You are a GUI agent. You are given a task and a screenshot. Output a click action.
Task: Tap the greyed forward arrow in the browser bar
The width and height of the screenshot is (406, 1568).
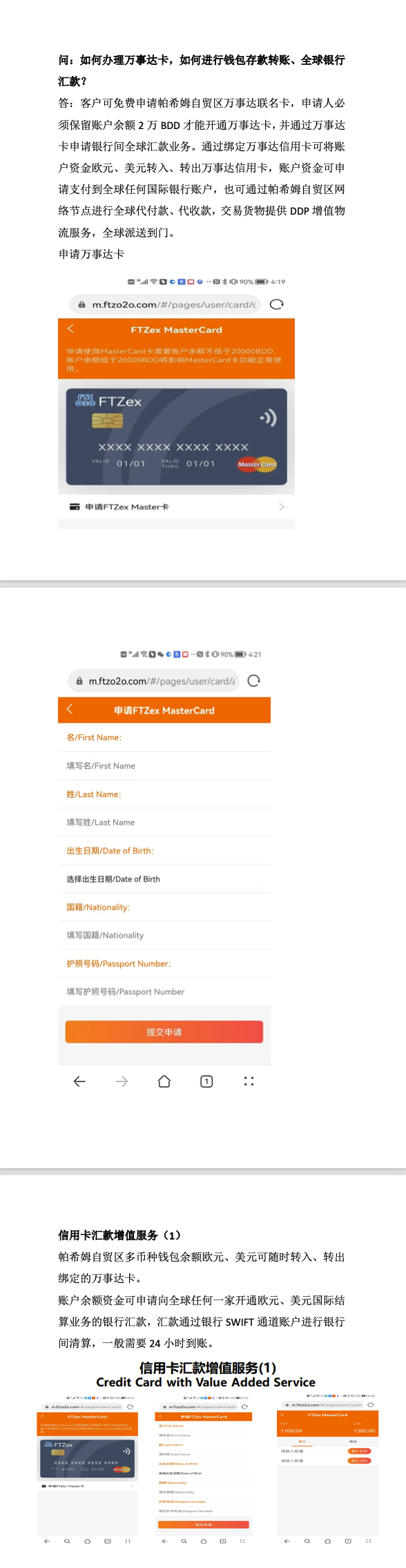122,1081
